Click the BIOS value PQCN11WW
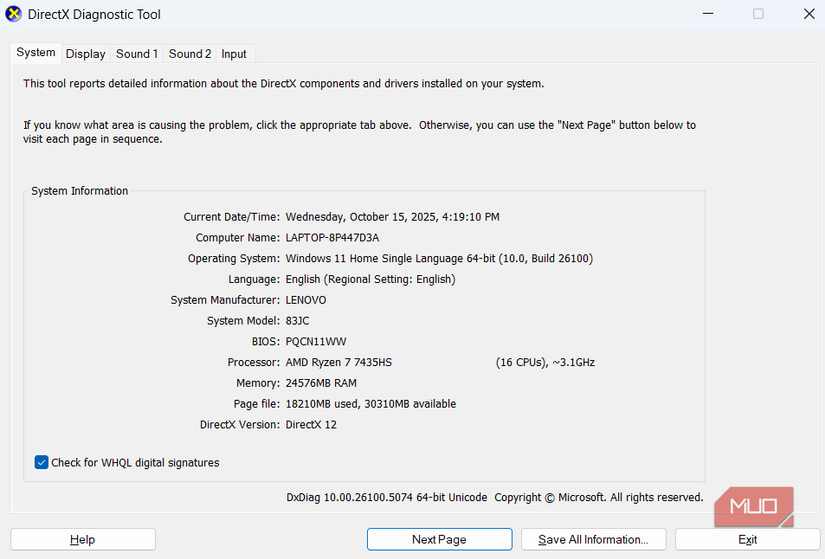 [316, 342]
